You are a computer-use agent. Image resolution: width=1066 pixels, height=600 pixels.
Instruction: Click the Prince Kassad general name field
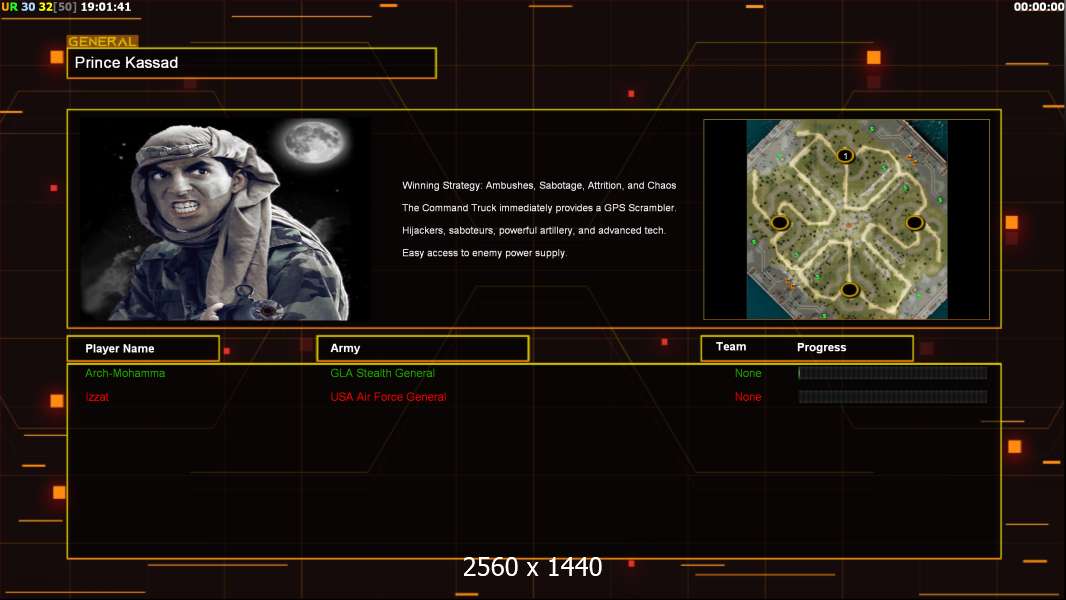pyautogui.click(x=252, y=63)
